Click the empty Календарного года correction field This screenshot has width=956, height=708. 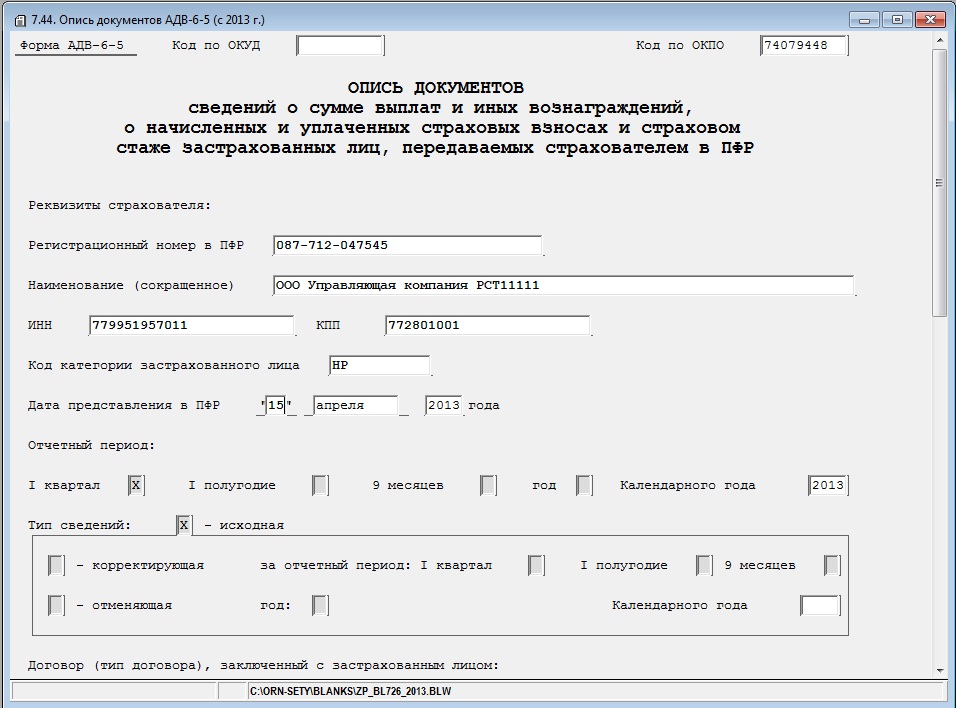[820, 606]
